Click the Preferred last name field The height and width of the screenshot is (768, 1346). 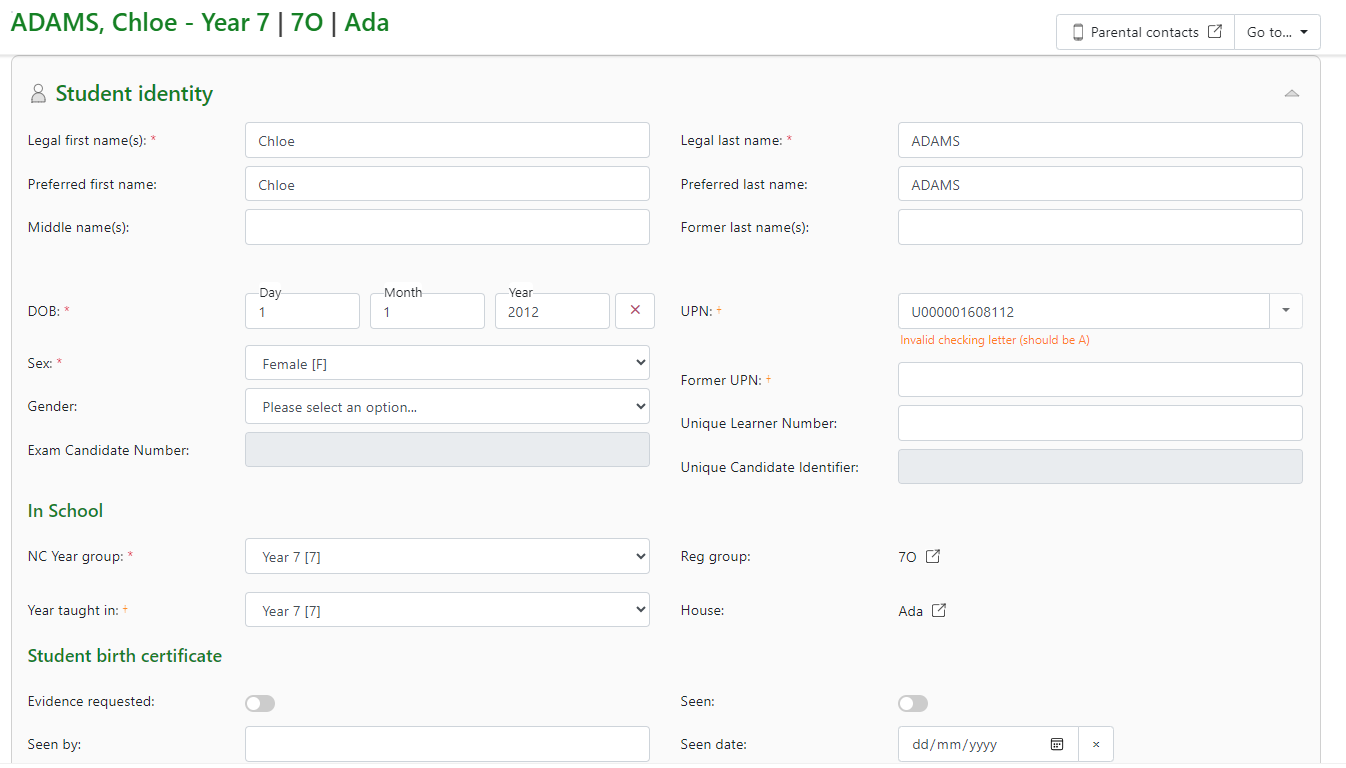coord(1100,184)
